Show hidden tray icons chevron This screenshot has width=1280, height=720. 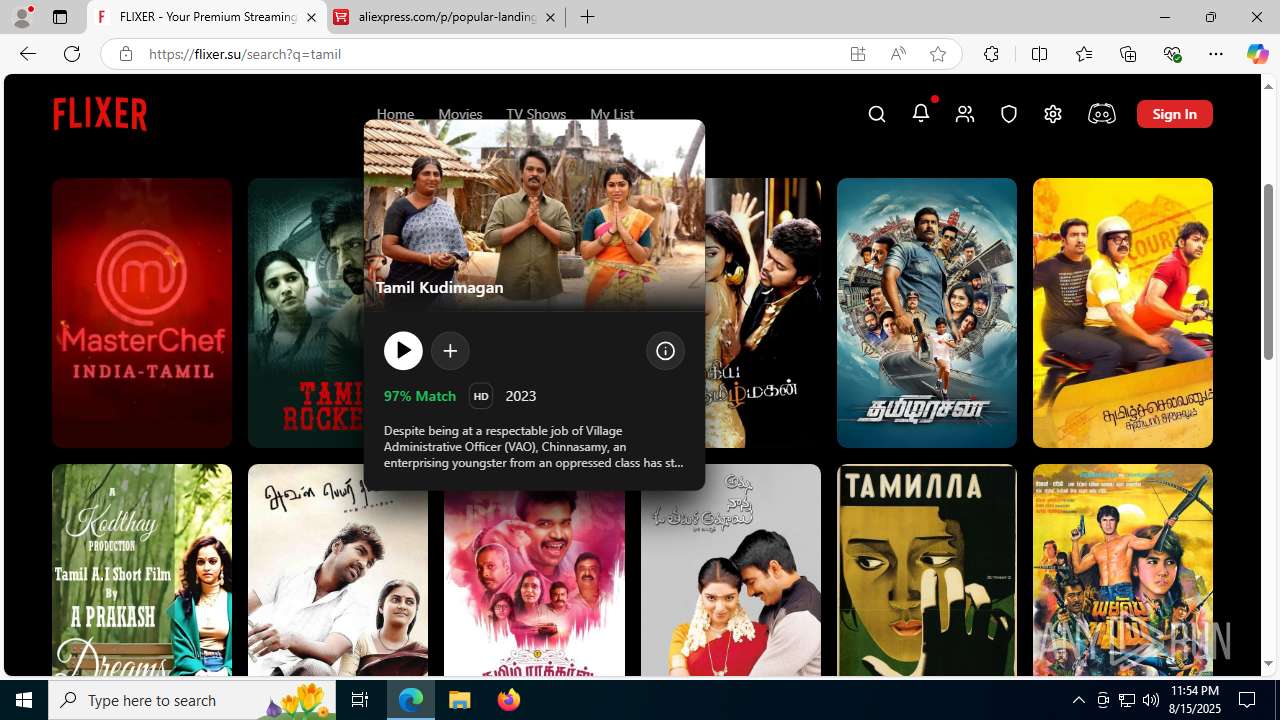point(1079,700)
